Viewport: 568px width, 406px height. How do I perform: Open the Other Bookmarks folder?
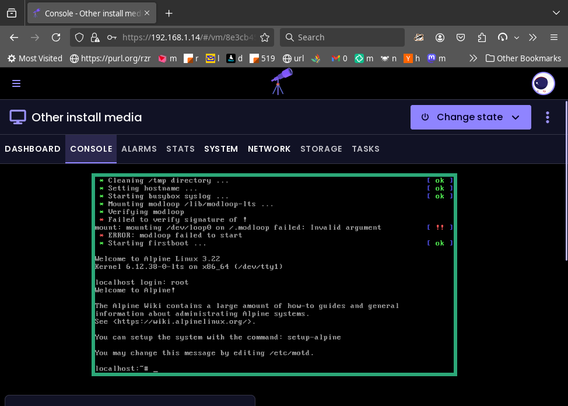(523, 58)
